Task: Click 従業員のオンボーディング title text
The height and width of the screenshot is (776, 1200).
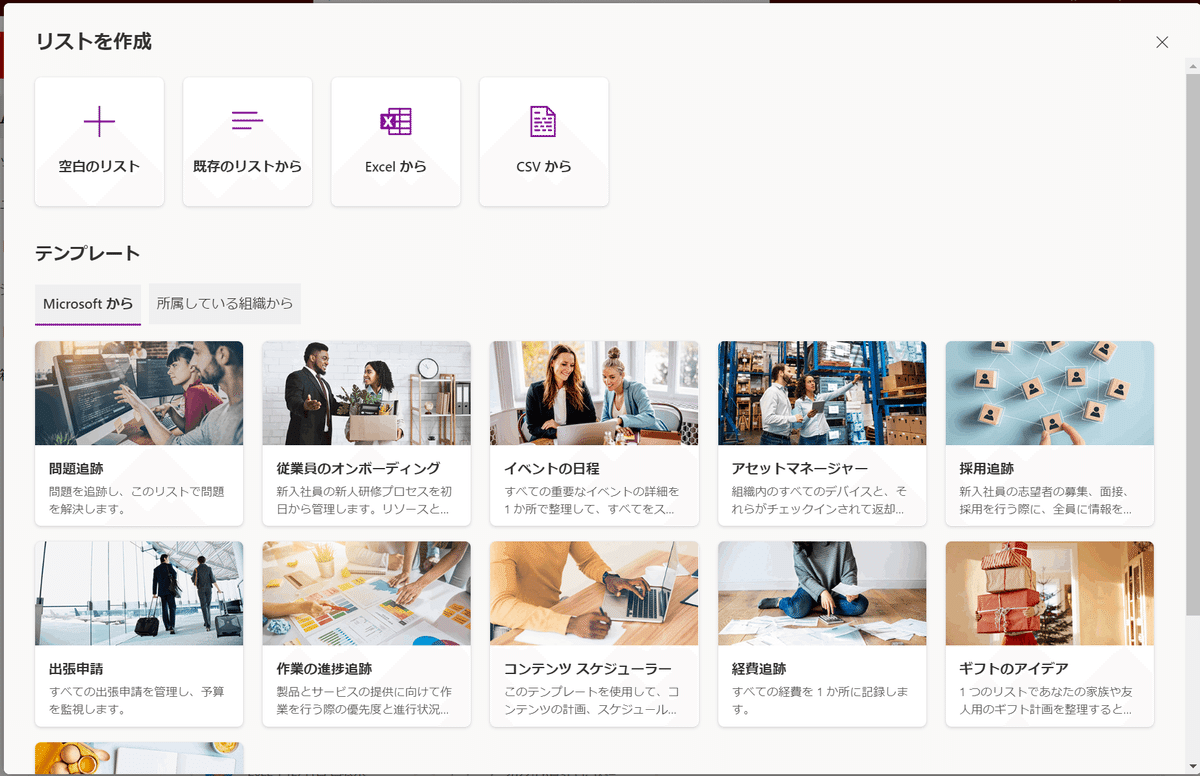Action: [x=358, y=468]
